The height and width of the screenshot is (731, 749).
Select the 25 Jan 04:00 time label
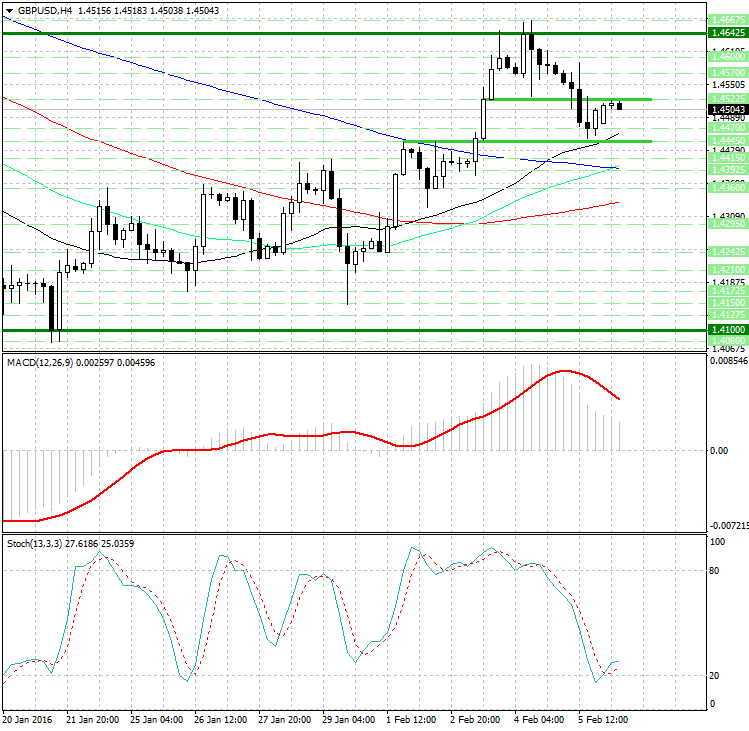(x=157, y=720)
